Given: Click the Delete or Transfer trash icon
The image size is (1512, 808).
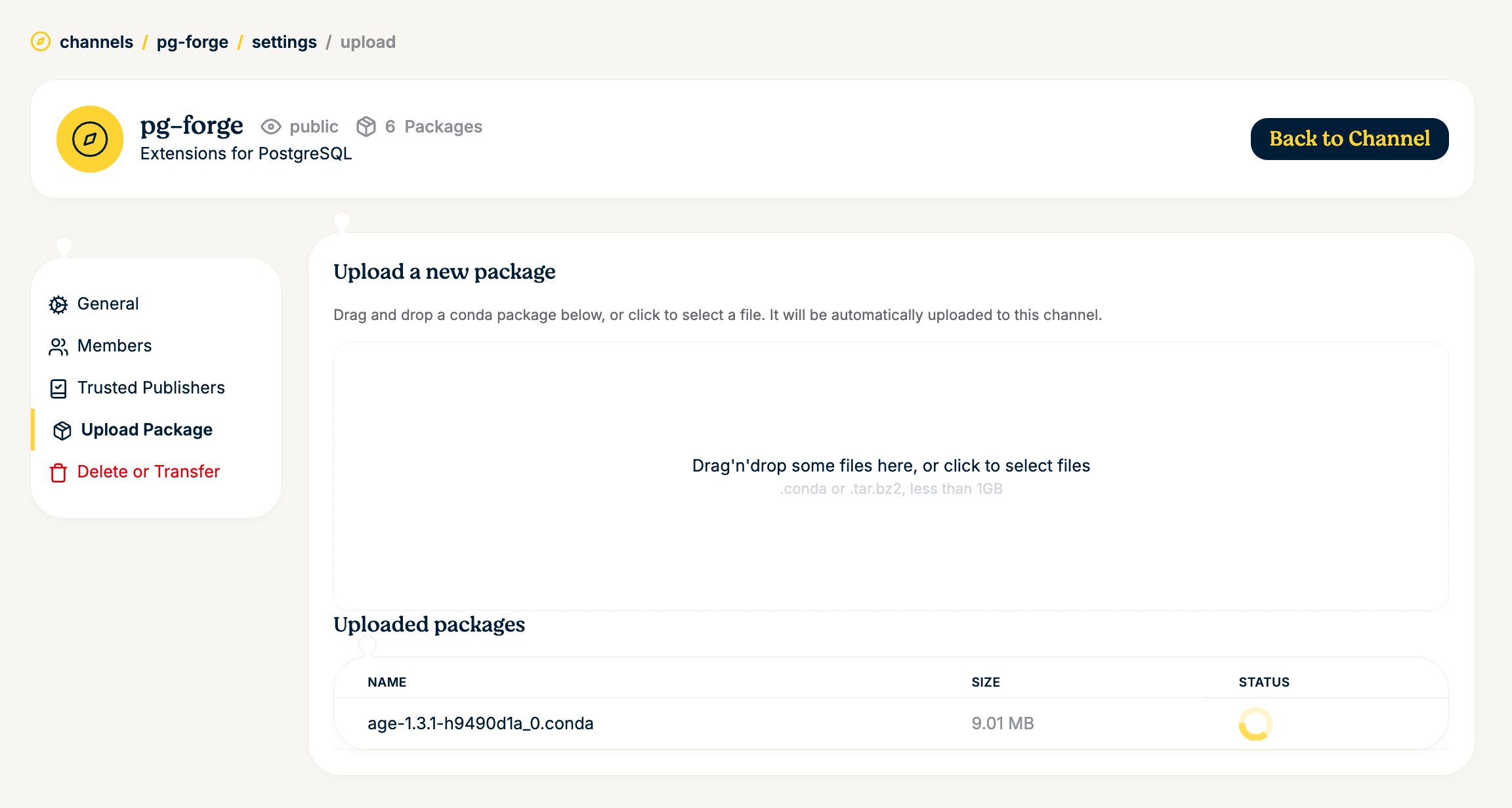Looking at the screenshot, I should [x=58, y=472].
